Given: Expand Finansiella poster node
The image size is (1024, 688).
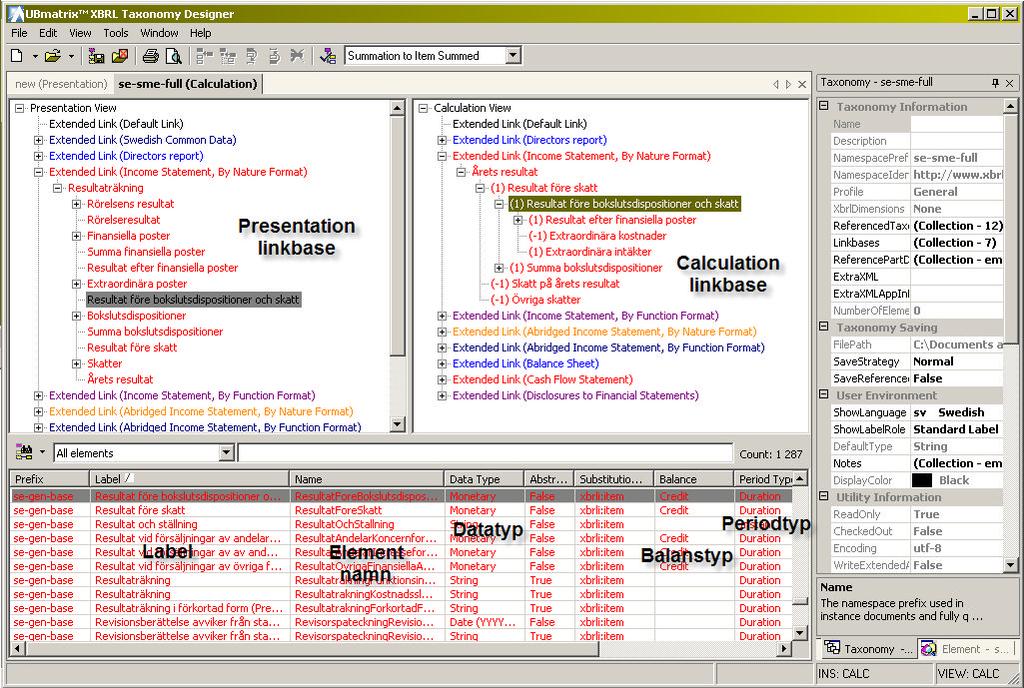Looking at the screenshot, I should point(76,236).
